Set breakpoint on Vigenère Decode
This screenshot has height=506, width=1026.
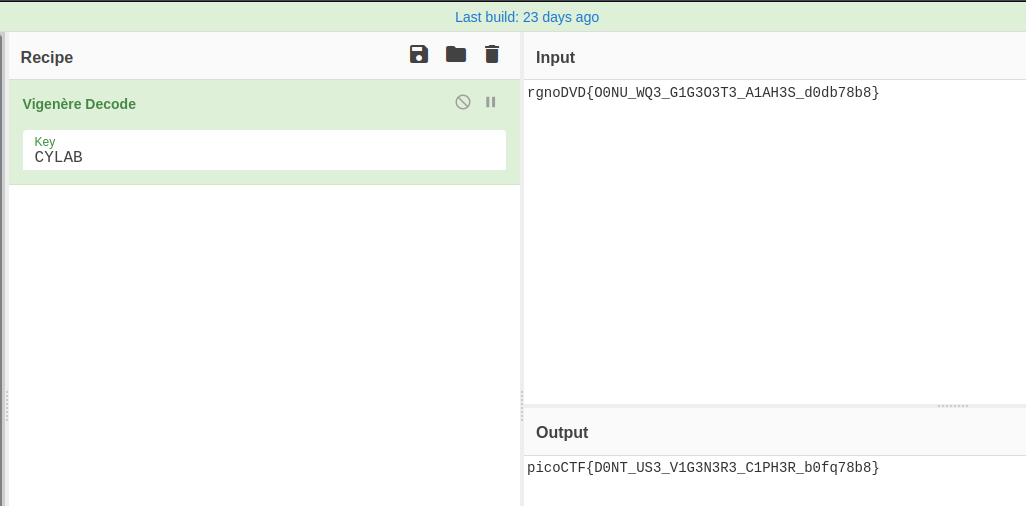pos(491,102)
